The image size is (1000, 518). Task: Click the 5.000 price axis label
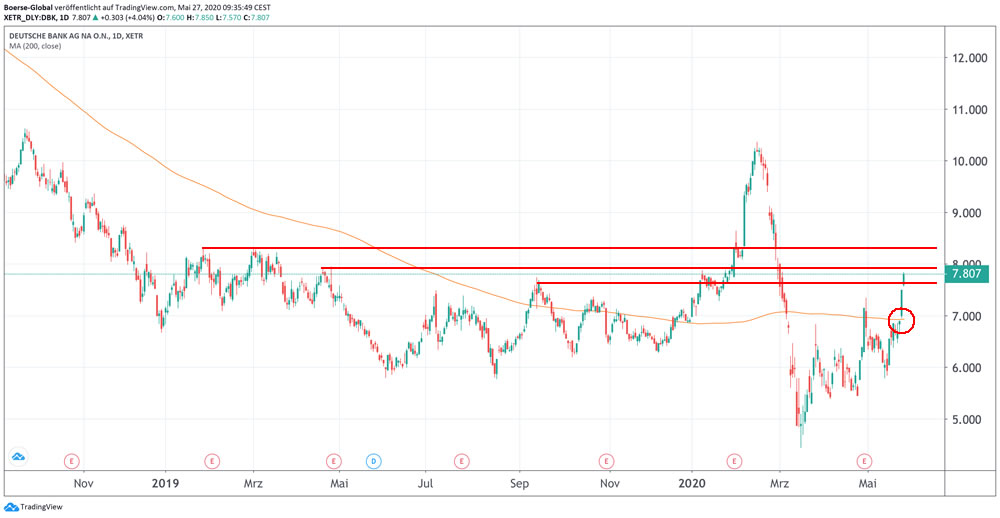(x=965, y=420)
